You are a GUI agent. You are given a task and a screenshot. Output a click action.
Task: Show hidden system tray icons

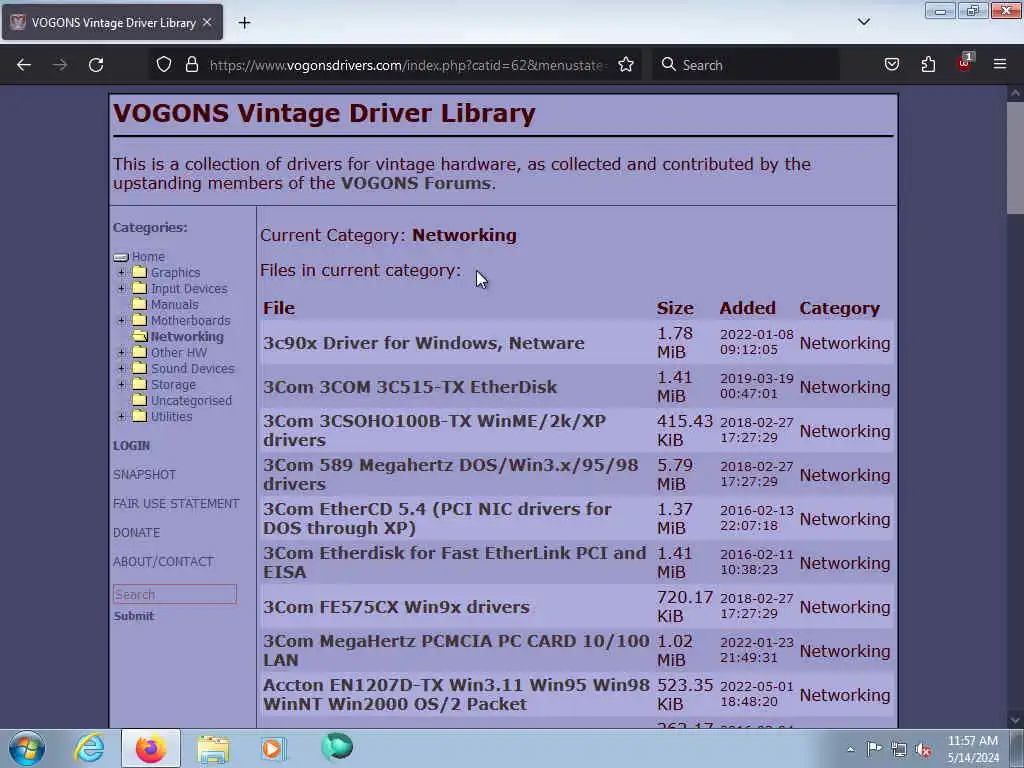850,749
